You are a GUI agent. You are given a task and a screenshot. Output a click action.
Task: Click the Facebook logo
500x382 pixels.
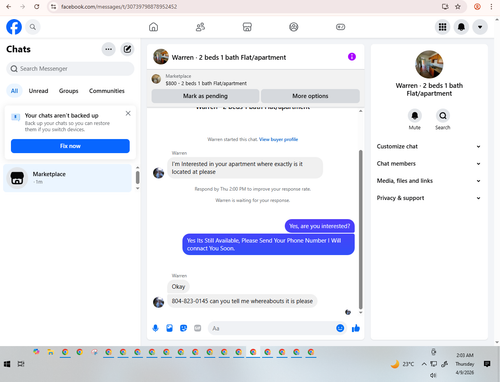point(14,27)
